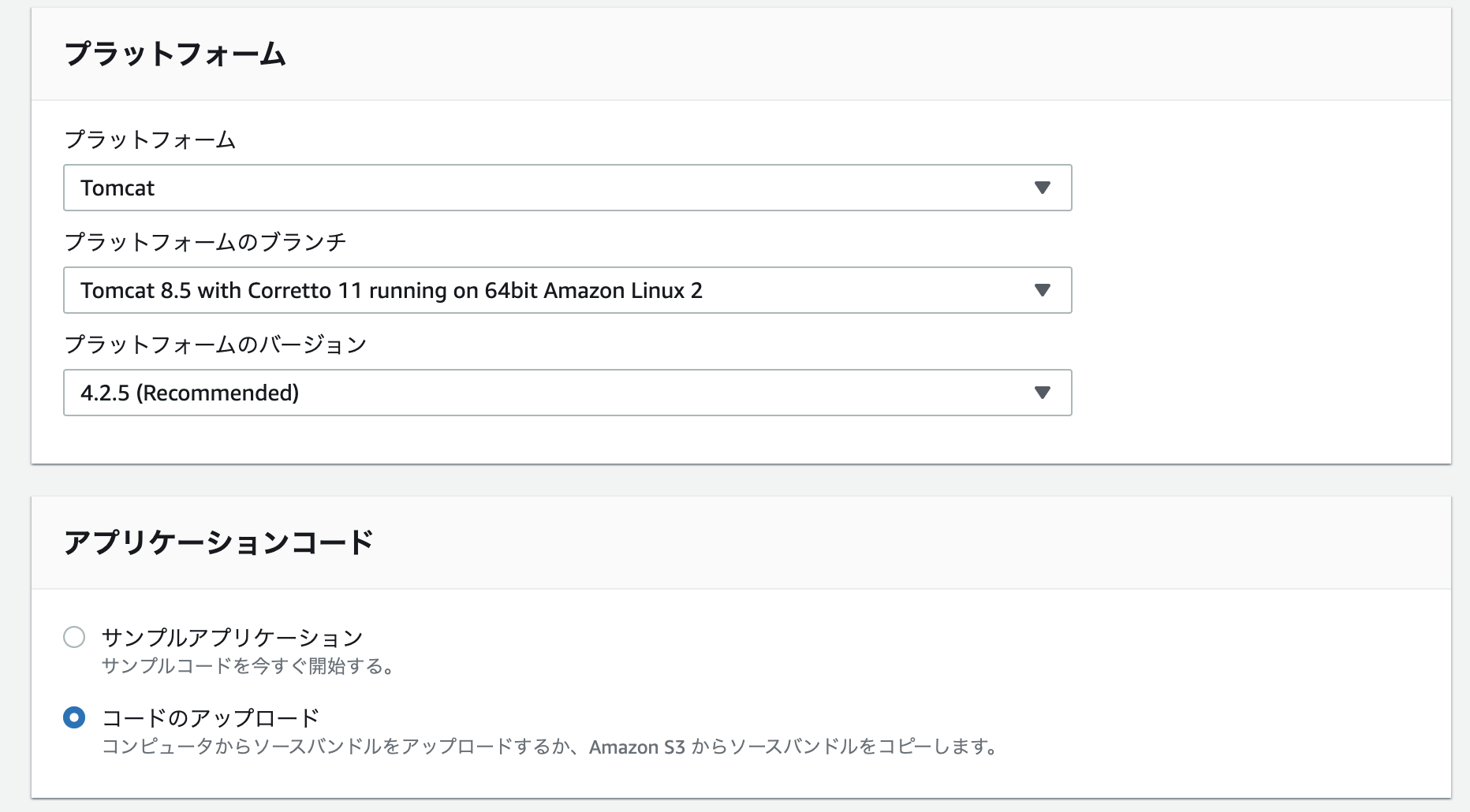Click the アプリケーションコード section heading
The image size is (1470, 812).
coord(217,540)
